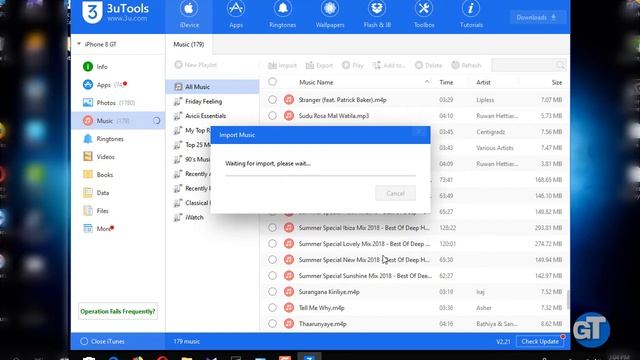Image resolution: width=640 pixels, height=360 pixels.
Task: Click the Add to toolbar button
Action: (389, 65)
